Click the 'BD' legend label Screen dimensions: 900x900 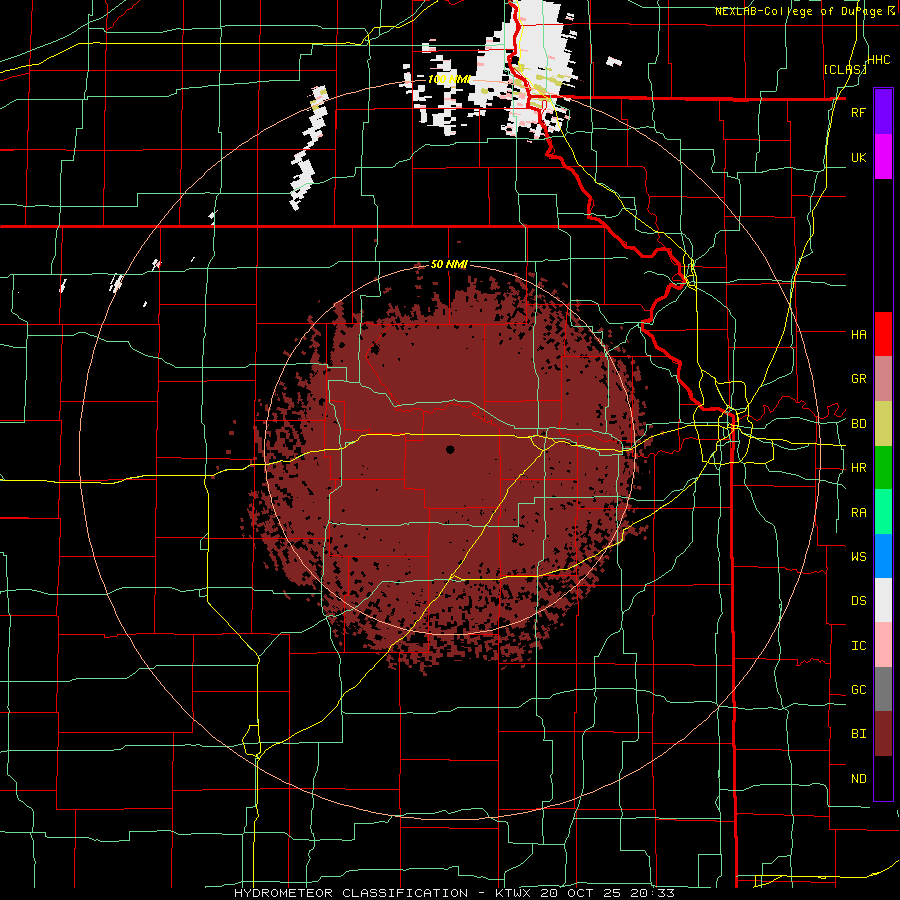858,424
